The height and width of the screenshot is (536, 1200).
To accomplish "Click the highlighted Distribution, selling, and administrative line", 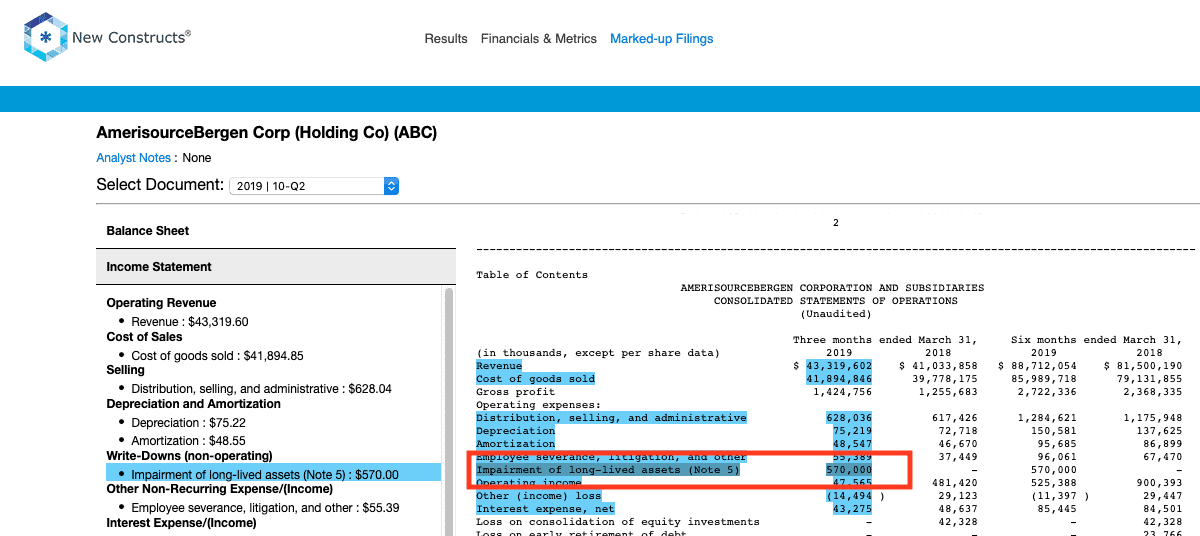I will tap(611, 418).
